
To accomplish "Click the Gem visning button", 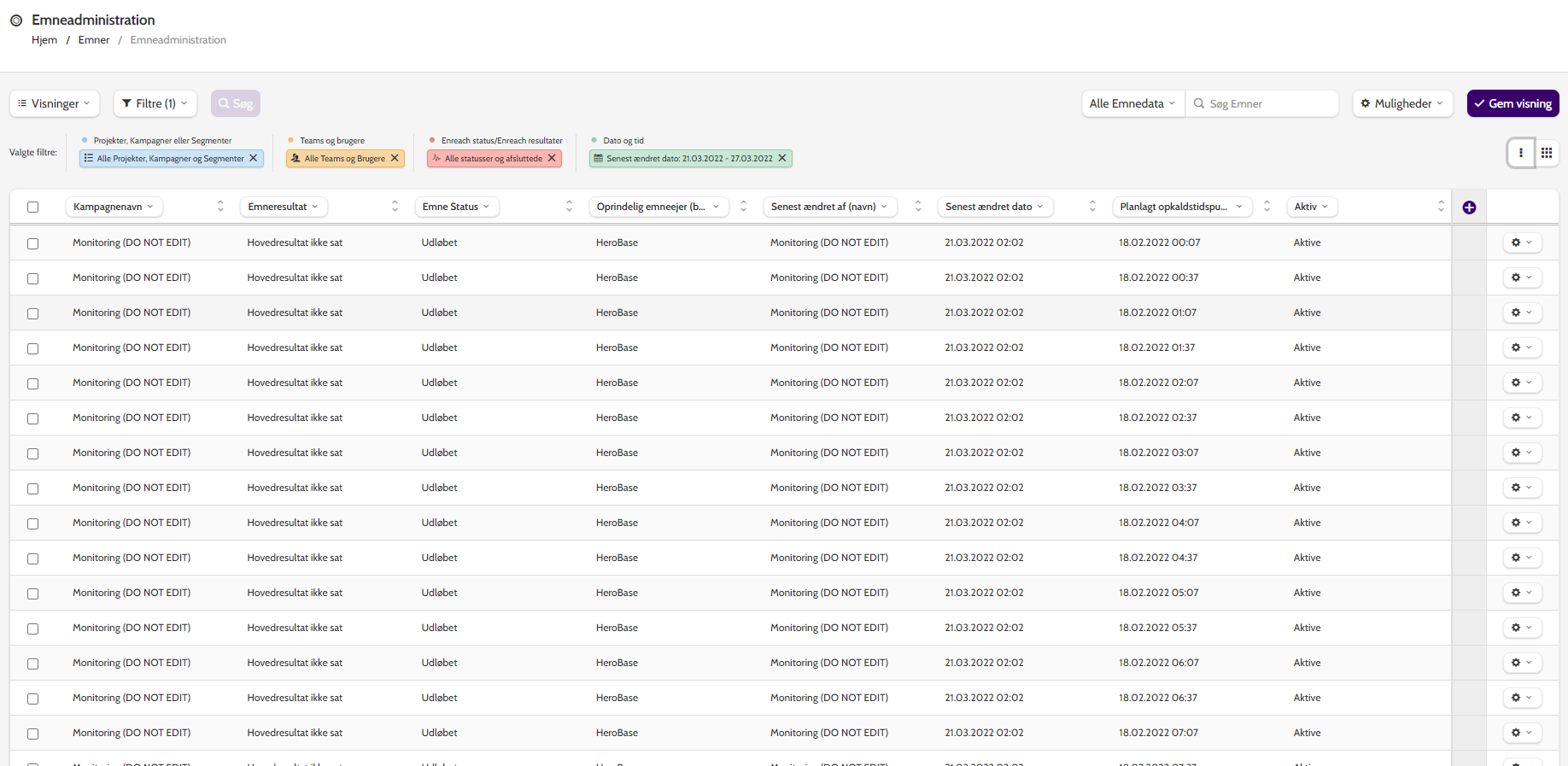I will [1512, 103].
